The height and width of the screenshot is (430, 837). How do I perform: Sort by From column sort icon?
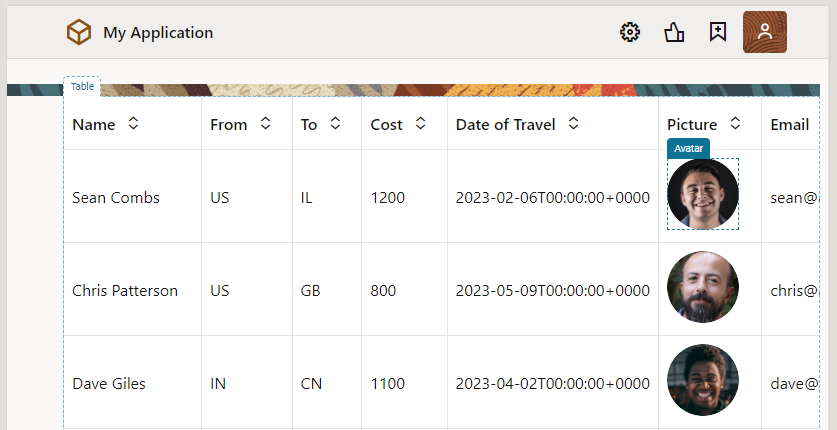(265, 124)
